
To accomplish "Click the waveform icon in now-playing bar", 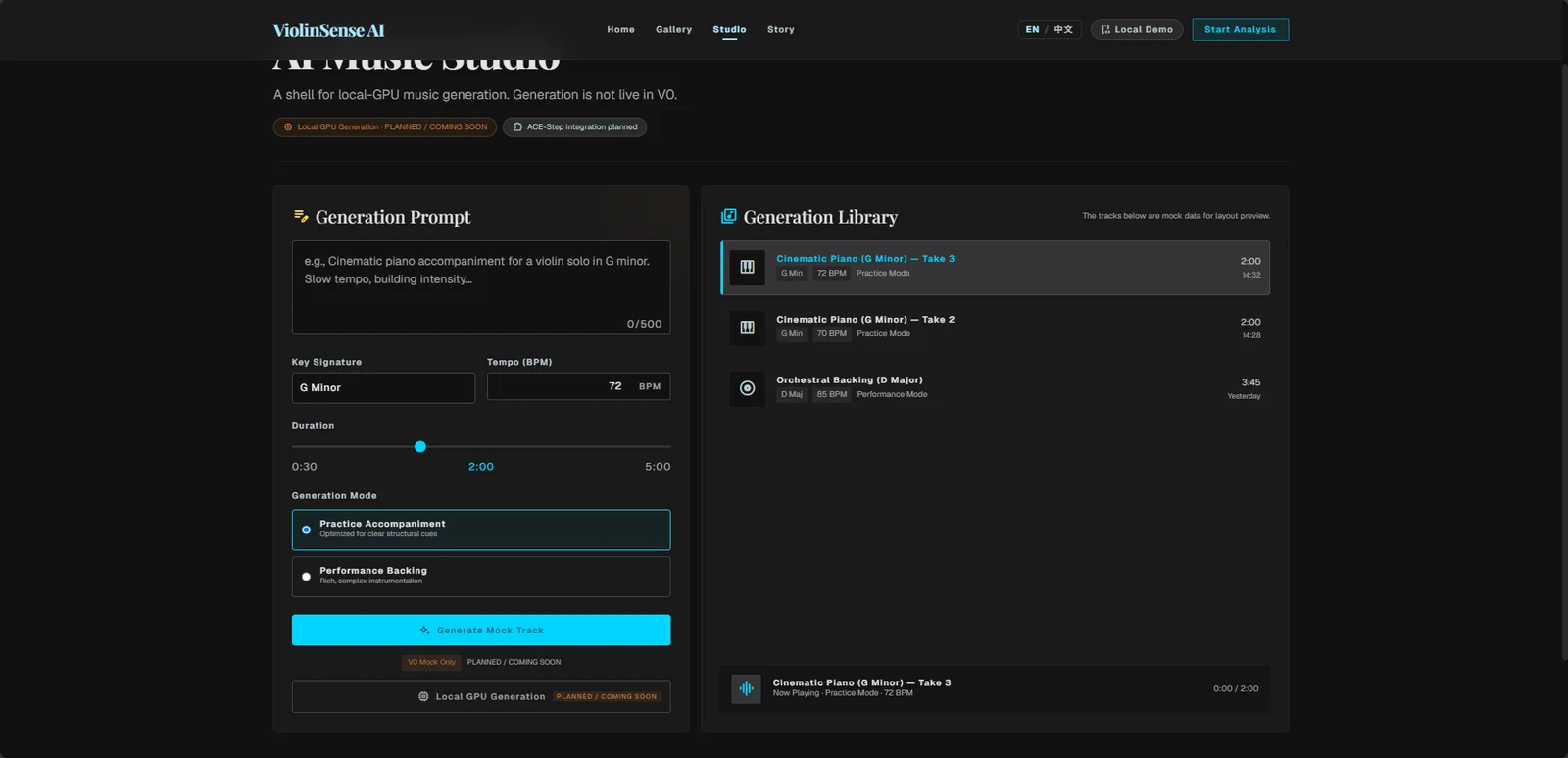I will [x=747, y=688].
